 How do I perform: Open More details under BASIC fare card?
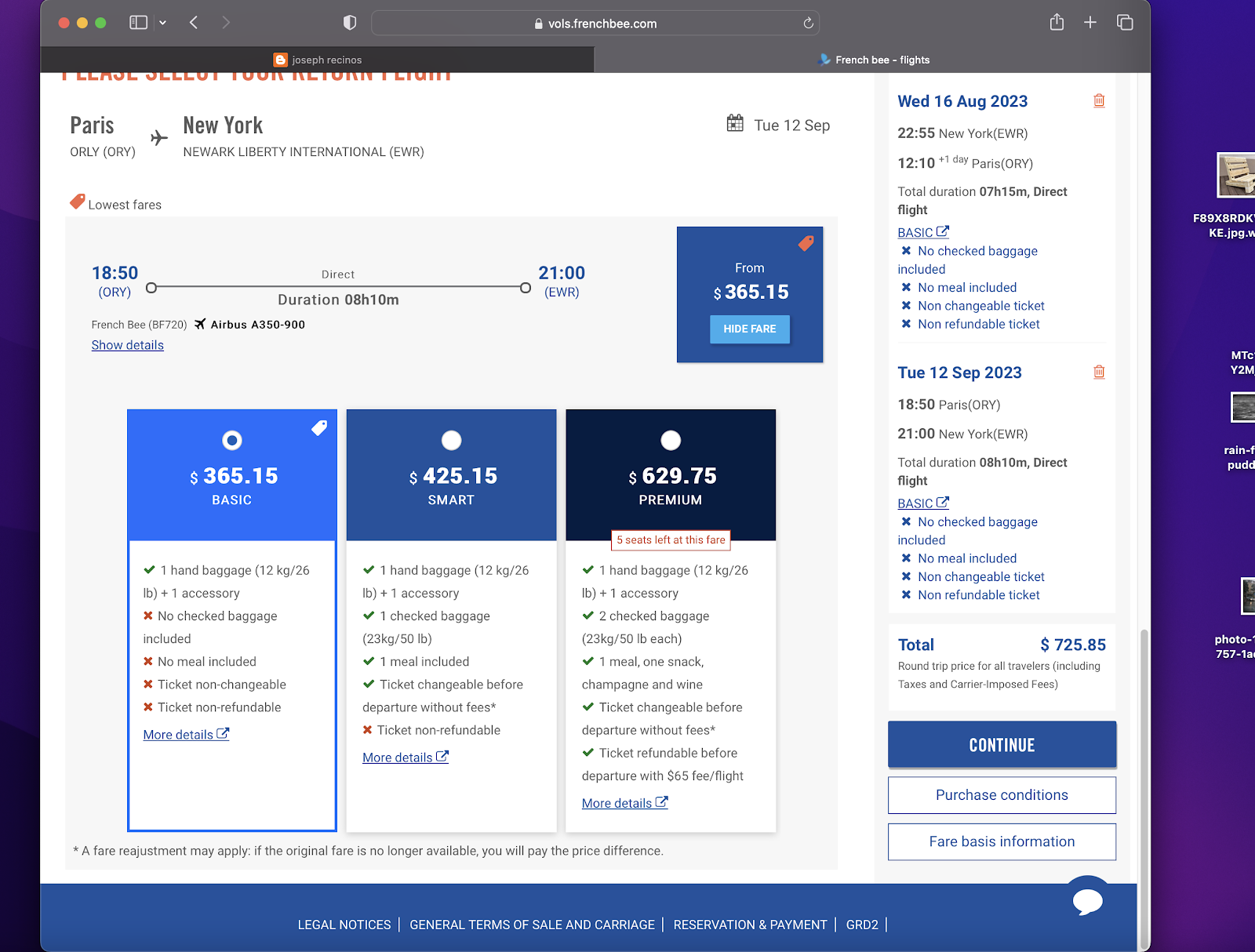[186, 735]
